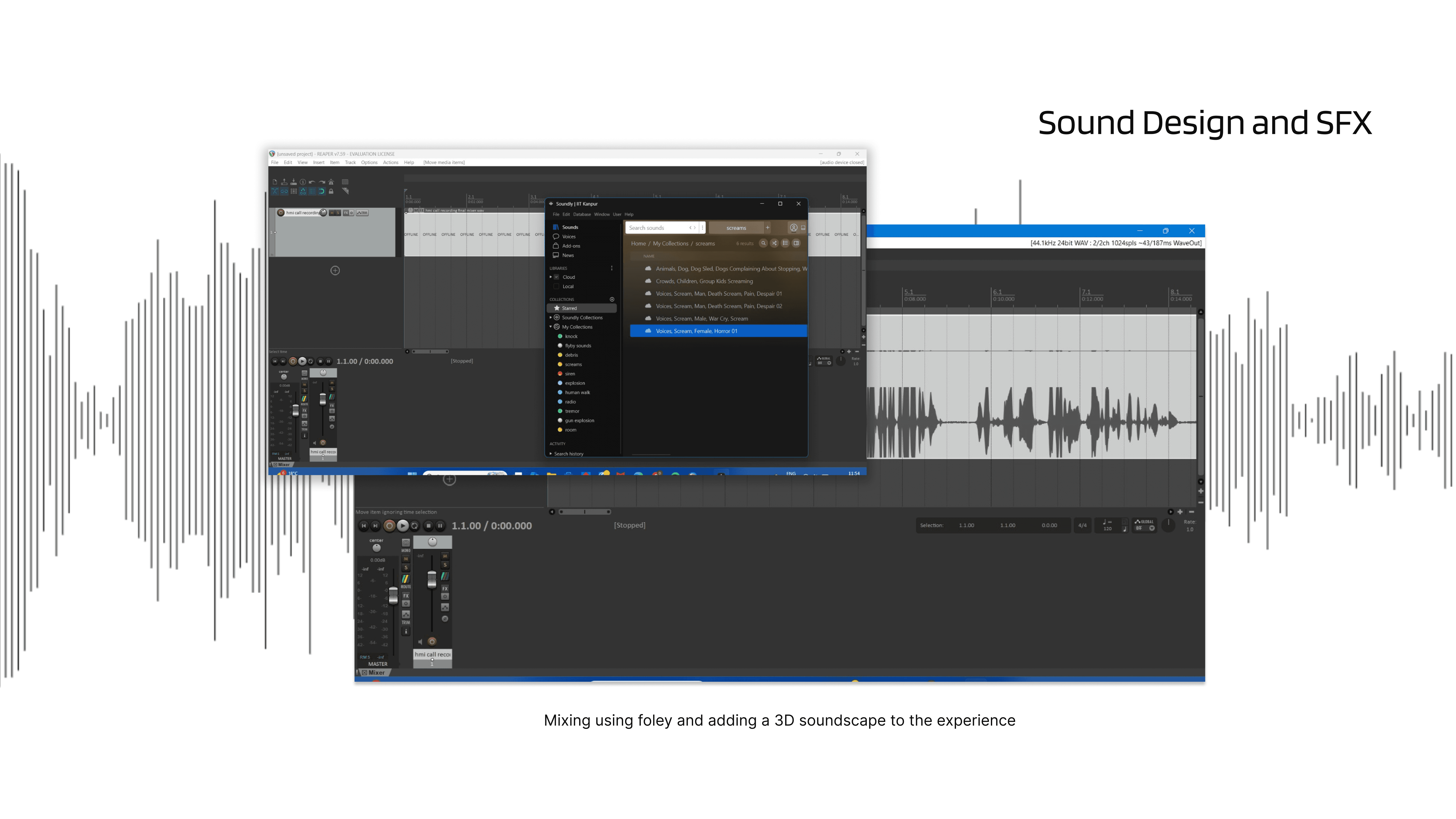Viewport: 1456px width, 819px height.
Task: Add new search tab next to screams
Action: click(x=768, y=228)
